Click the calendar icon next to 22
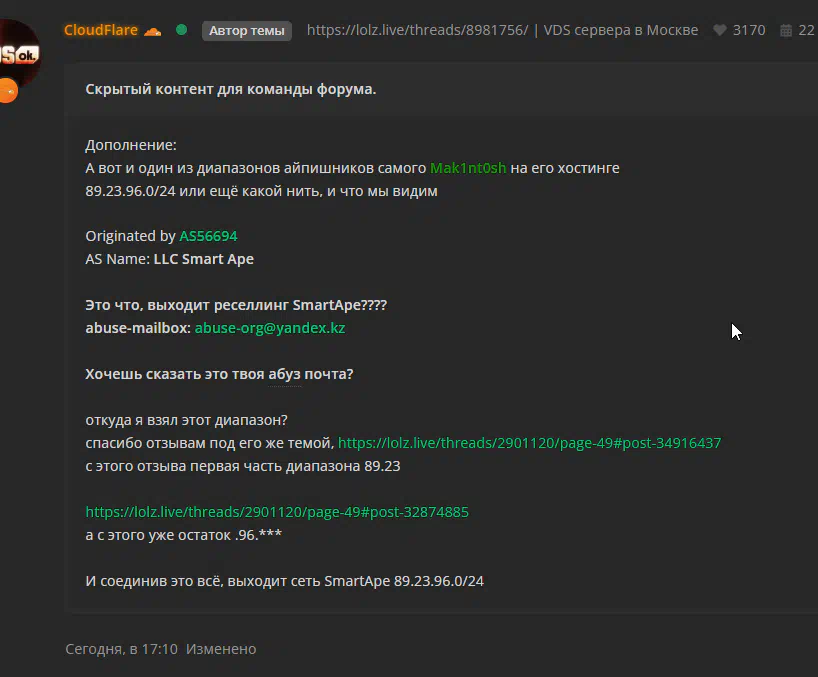This screenshot has height=677, width=818. click(x=786, y=31)
